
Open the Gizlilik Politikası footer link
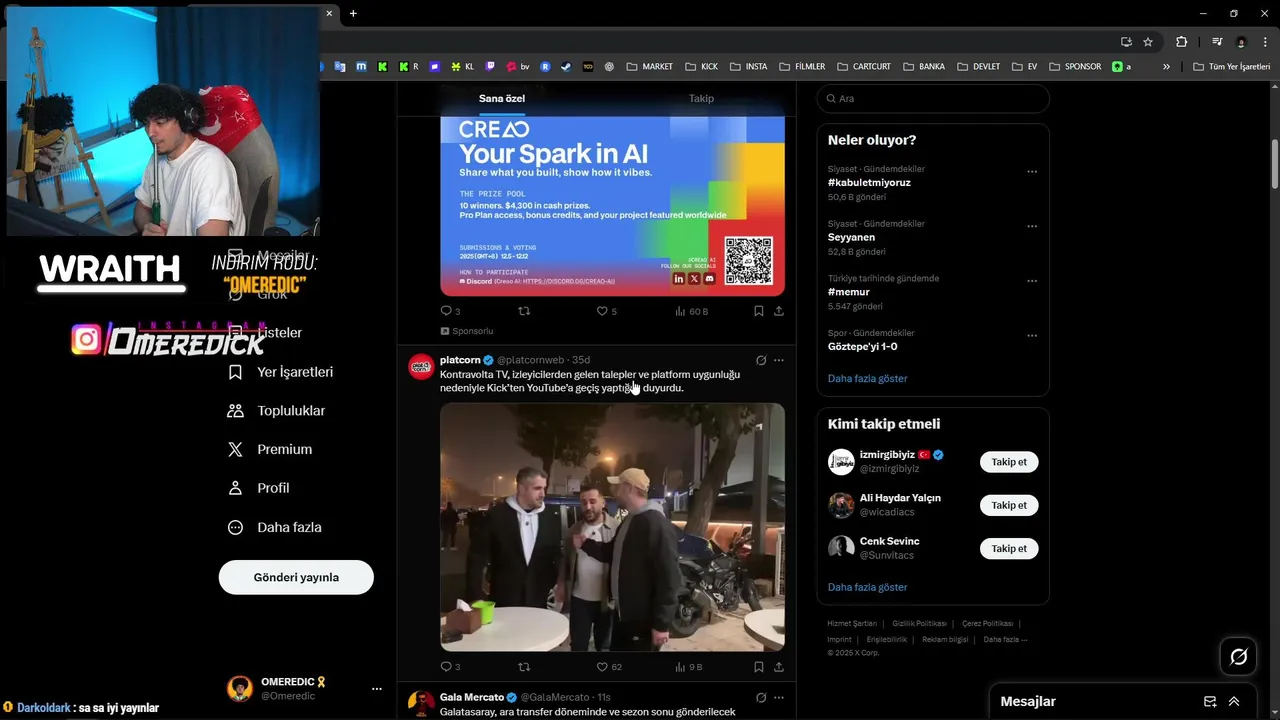point(919,624)
